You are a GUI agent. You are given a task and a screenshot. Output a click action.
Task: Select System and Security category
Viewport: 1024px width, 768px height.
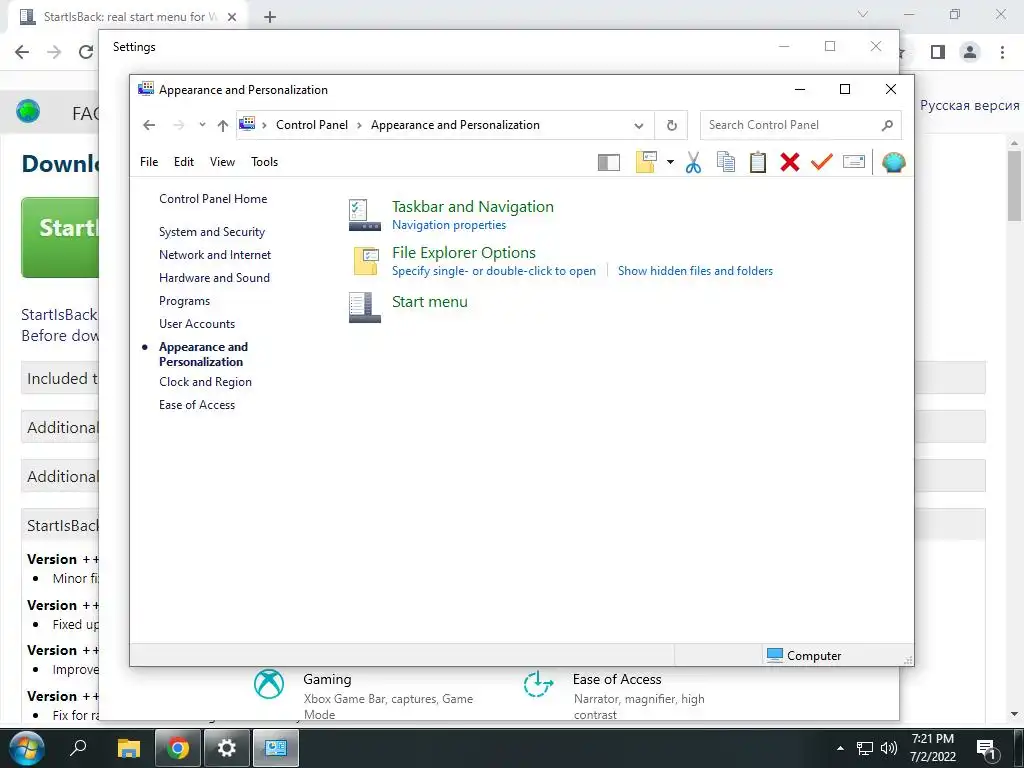212,232
